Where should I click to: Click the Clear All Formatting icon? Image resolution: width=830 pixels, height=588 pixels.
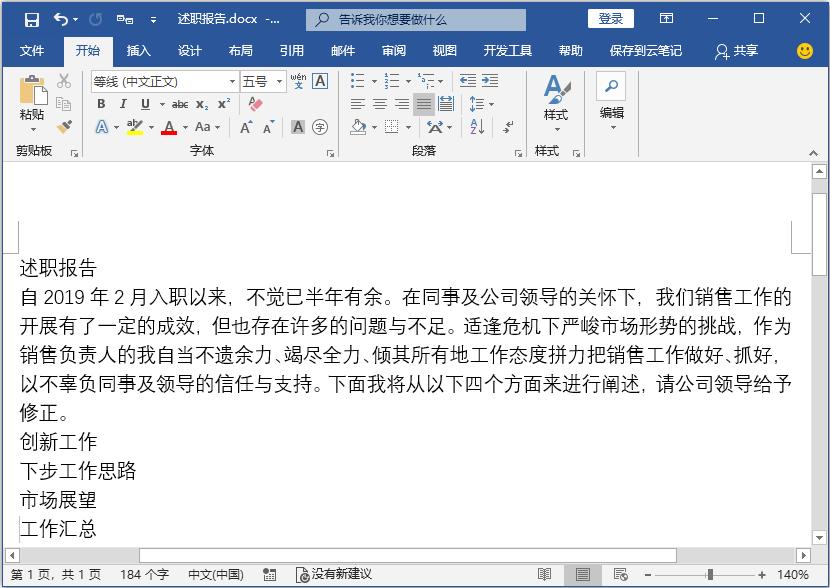(254, 102)
